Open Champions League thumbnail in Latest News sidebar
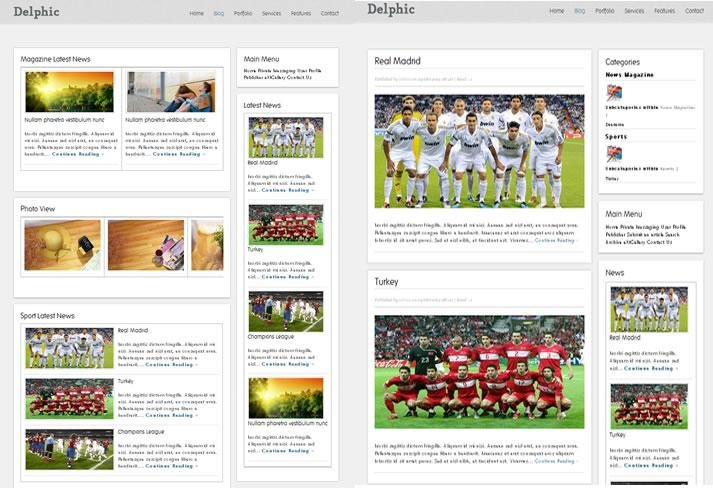This screenshot has height=488, width=713. [x=286, y=312]
